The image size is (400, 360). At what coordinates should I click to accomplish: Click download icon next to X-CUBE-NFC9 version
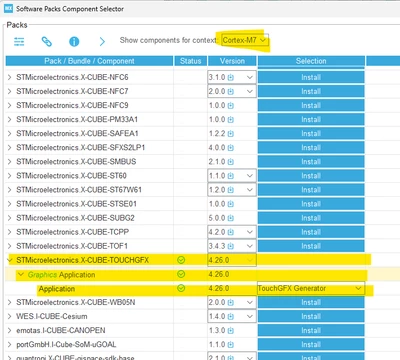tap(231, 106)
